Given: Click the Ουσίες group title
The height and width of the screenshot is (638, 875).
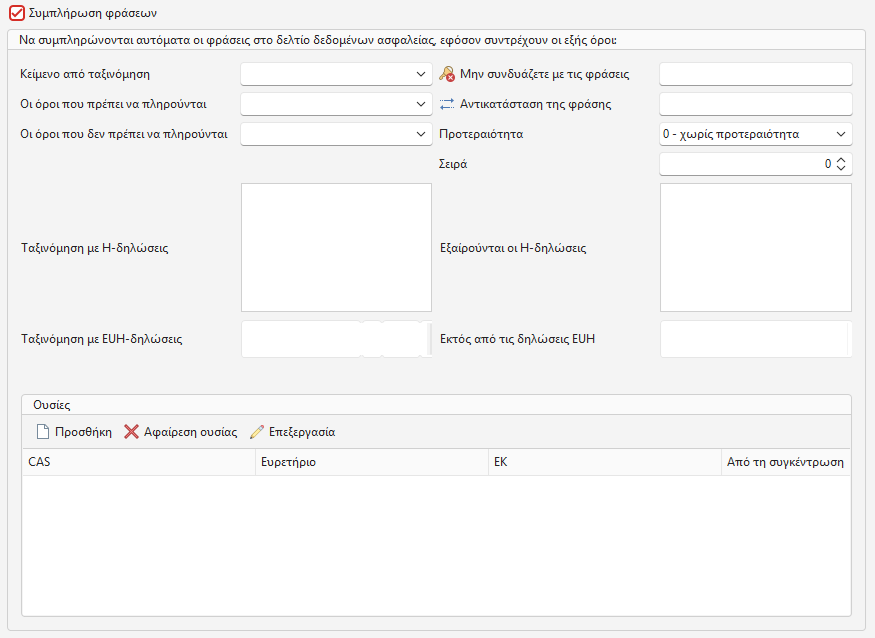Looking at the screenshot, I should point(51,405).
